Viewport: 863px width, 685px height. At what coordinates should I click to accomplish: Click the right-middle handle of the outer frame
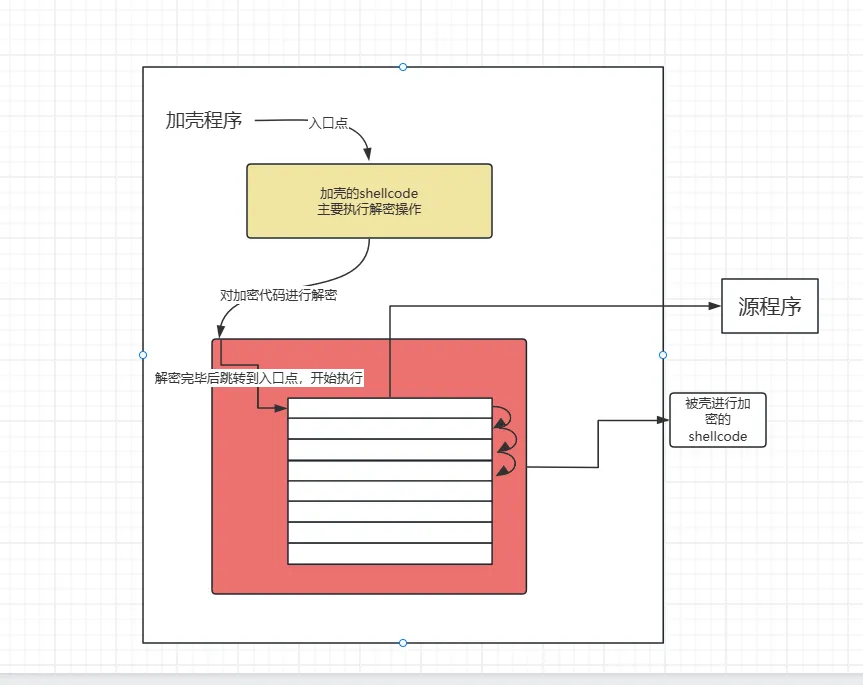pyautogui.click(x=663, y=355)
